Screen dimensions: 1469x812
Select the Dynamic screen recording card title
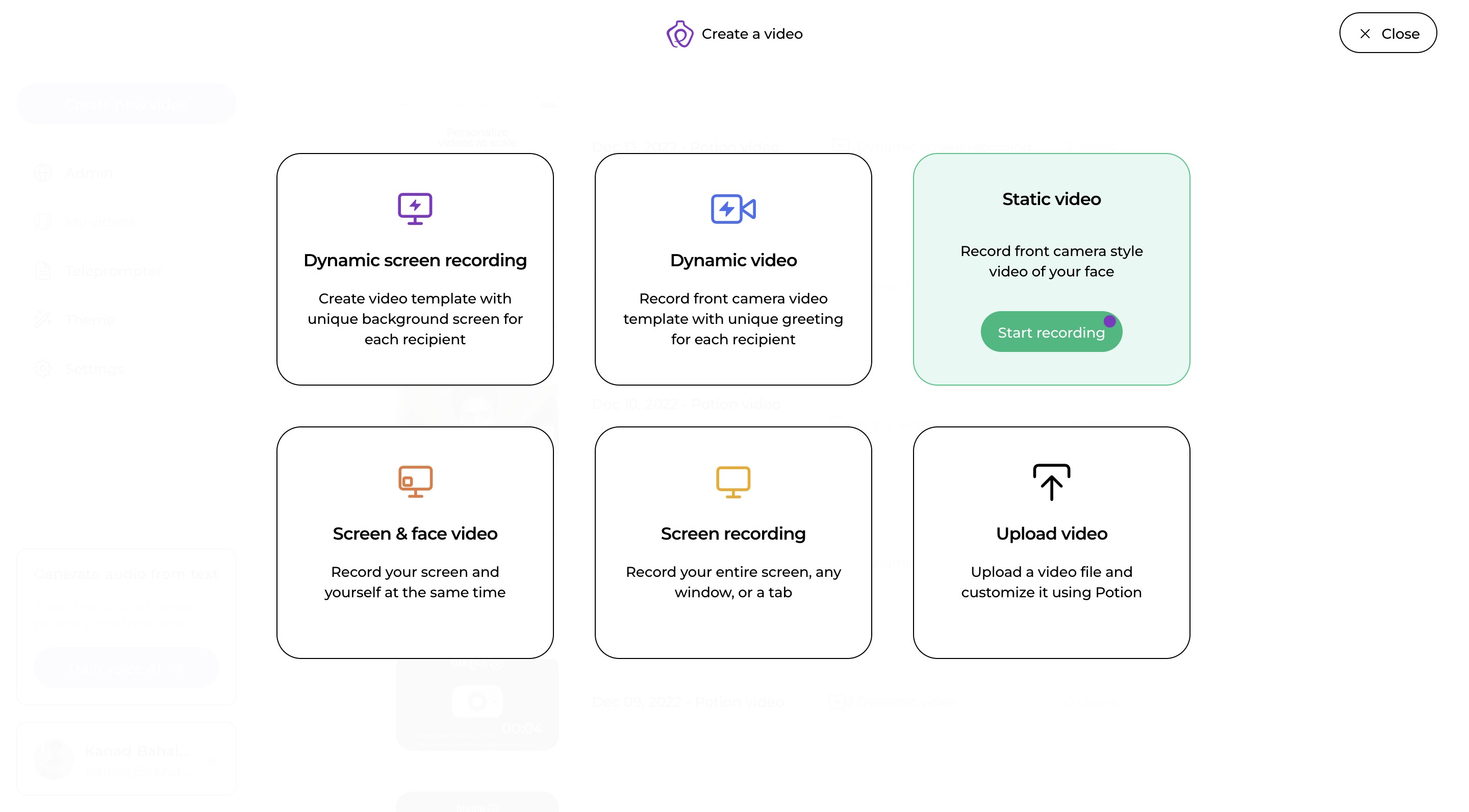[x=415, y=261]
